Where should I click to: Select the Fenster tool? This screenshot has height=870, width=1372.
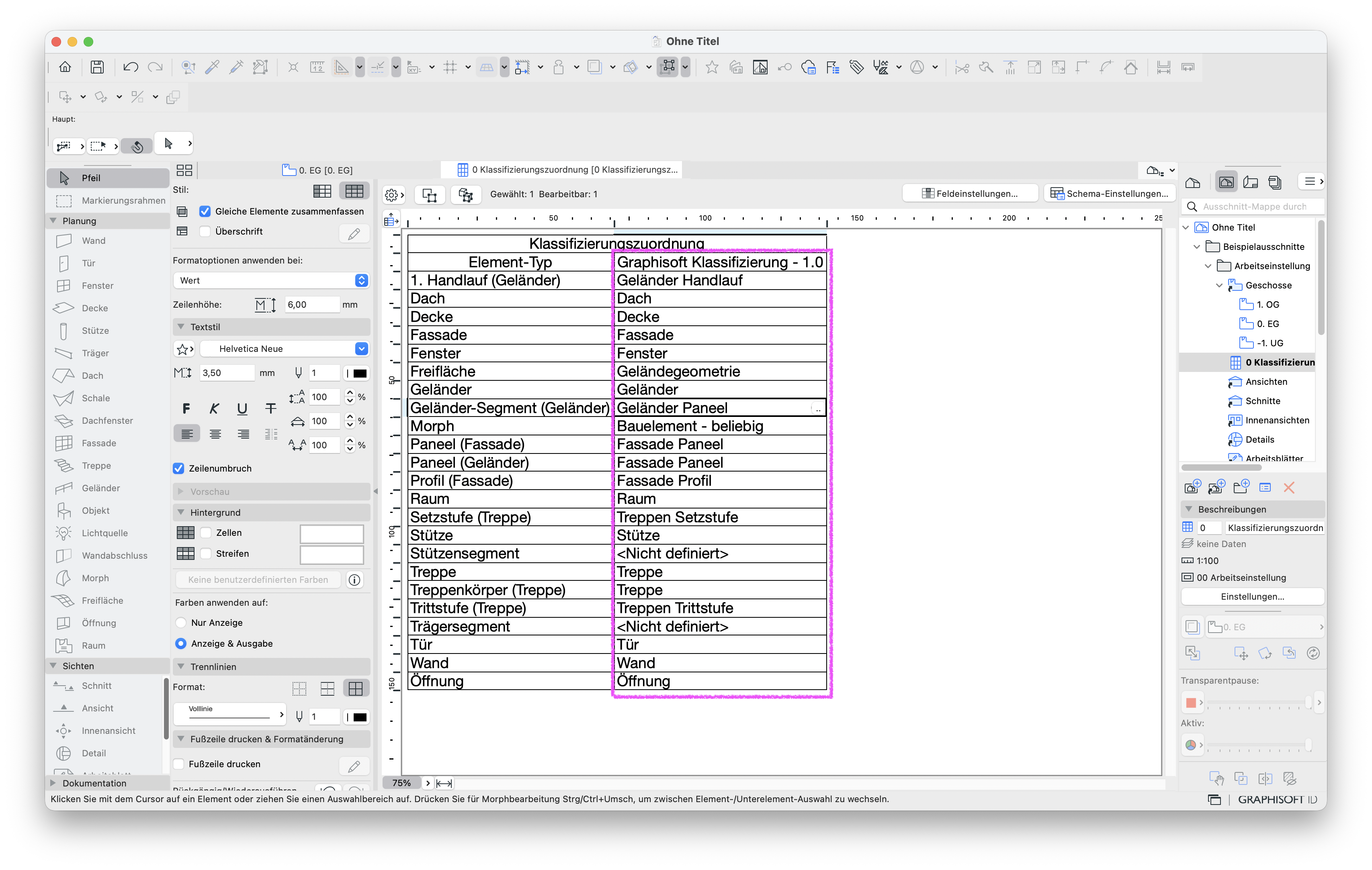tap(108, 286)
